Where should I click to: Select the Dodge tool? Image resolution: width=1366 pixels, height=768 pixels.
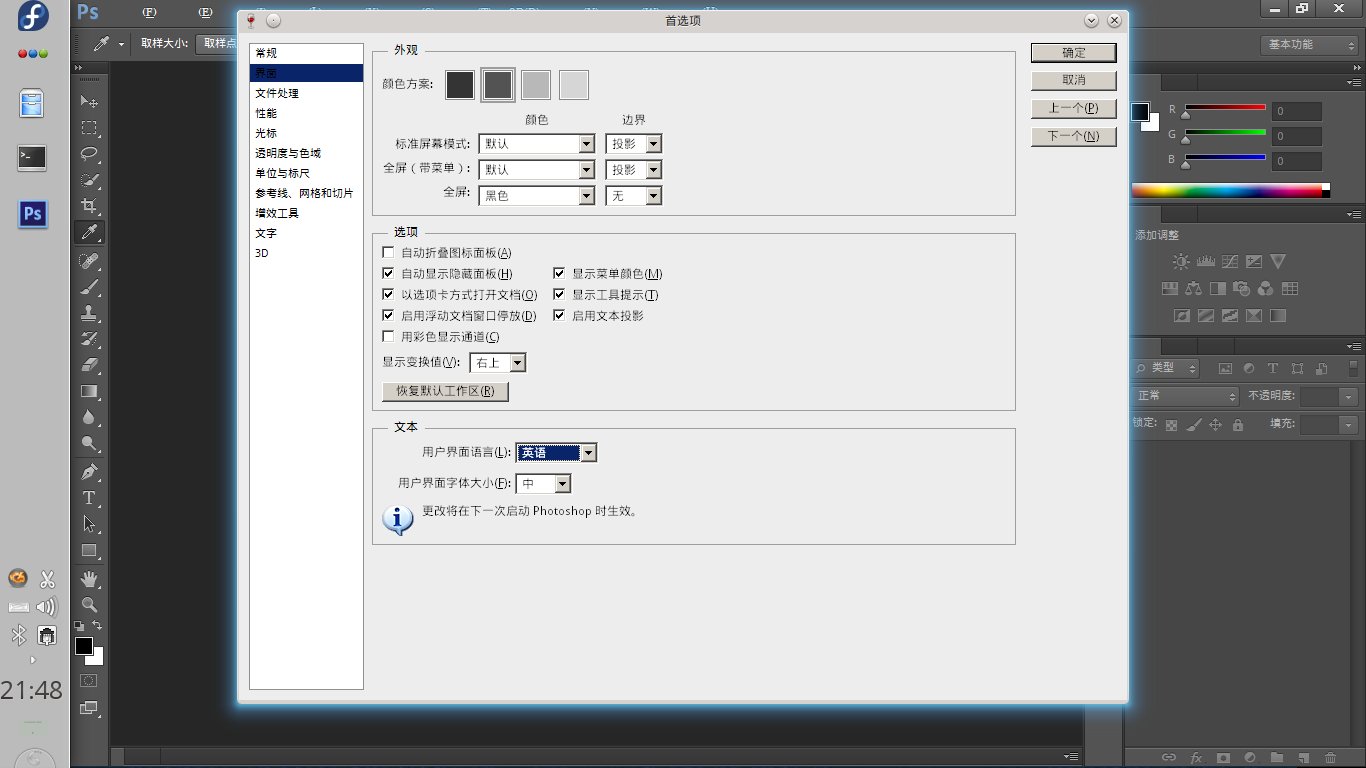[89, 443]
